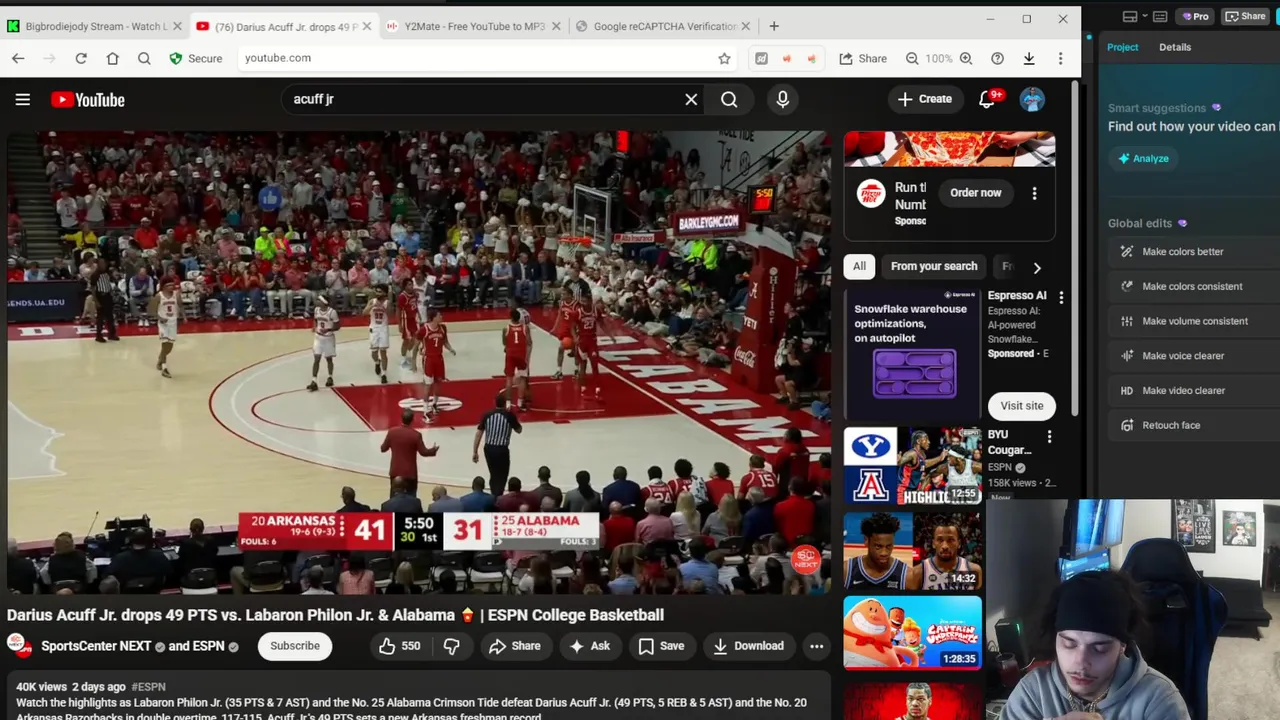The image size is (1280, 720).
Task: Switch to the Bigbrodiejody Stream tab
Action: (96, 26)
